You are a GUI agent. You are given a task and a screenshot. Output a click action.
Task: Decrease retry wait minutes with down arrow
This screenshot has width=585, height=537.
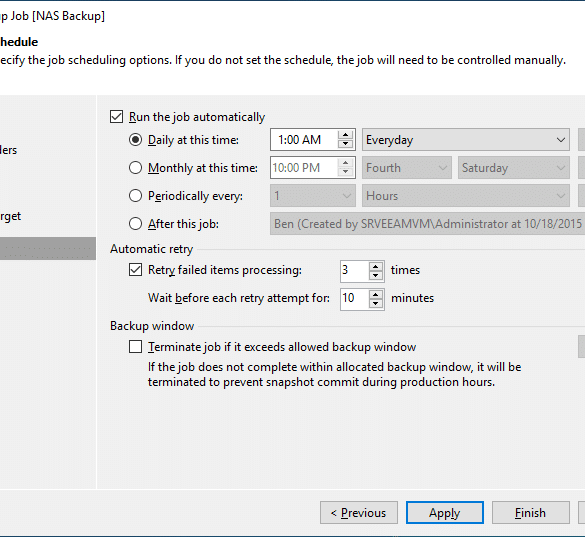pos(376,303)
